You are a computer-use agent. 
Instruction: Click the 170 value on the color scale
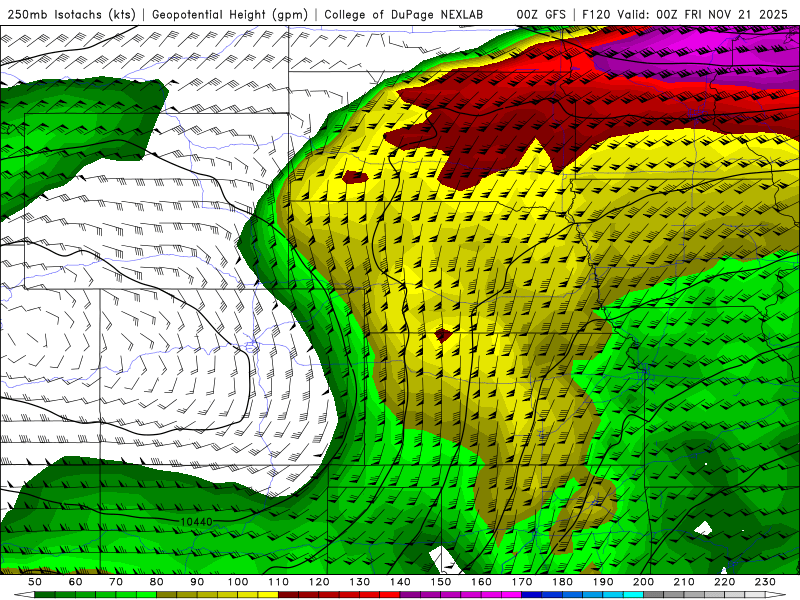coord(522,582)
